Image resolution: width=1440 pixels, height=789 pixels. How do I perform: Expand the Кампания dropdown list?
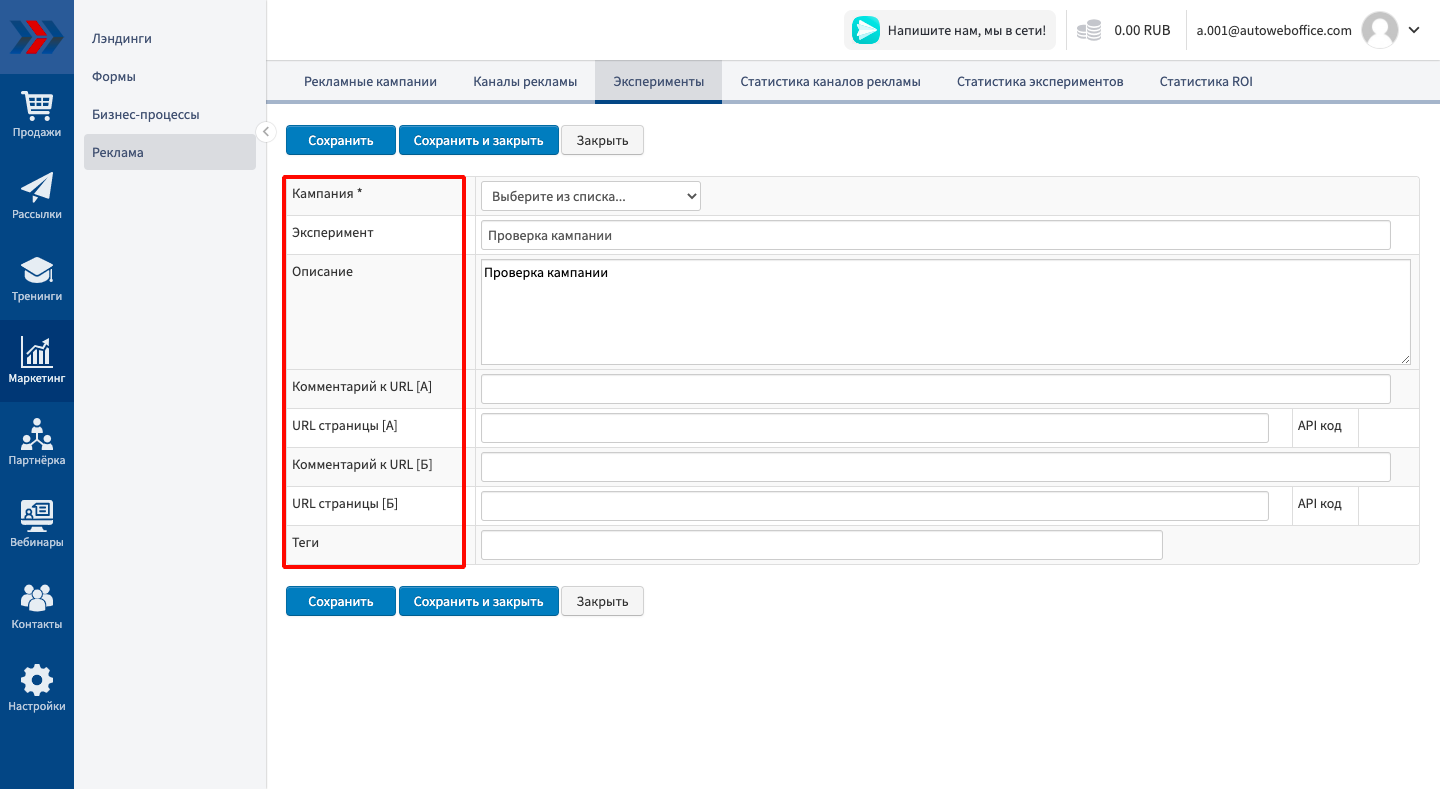click(590, 196)
